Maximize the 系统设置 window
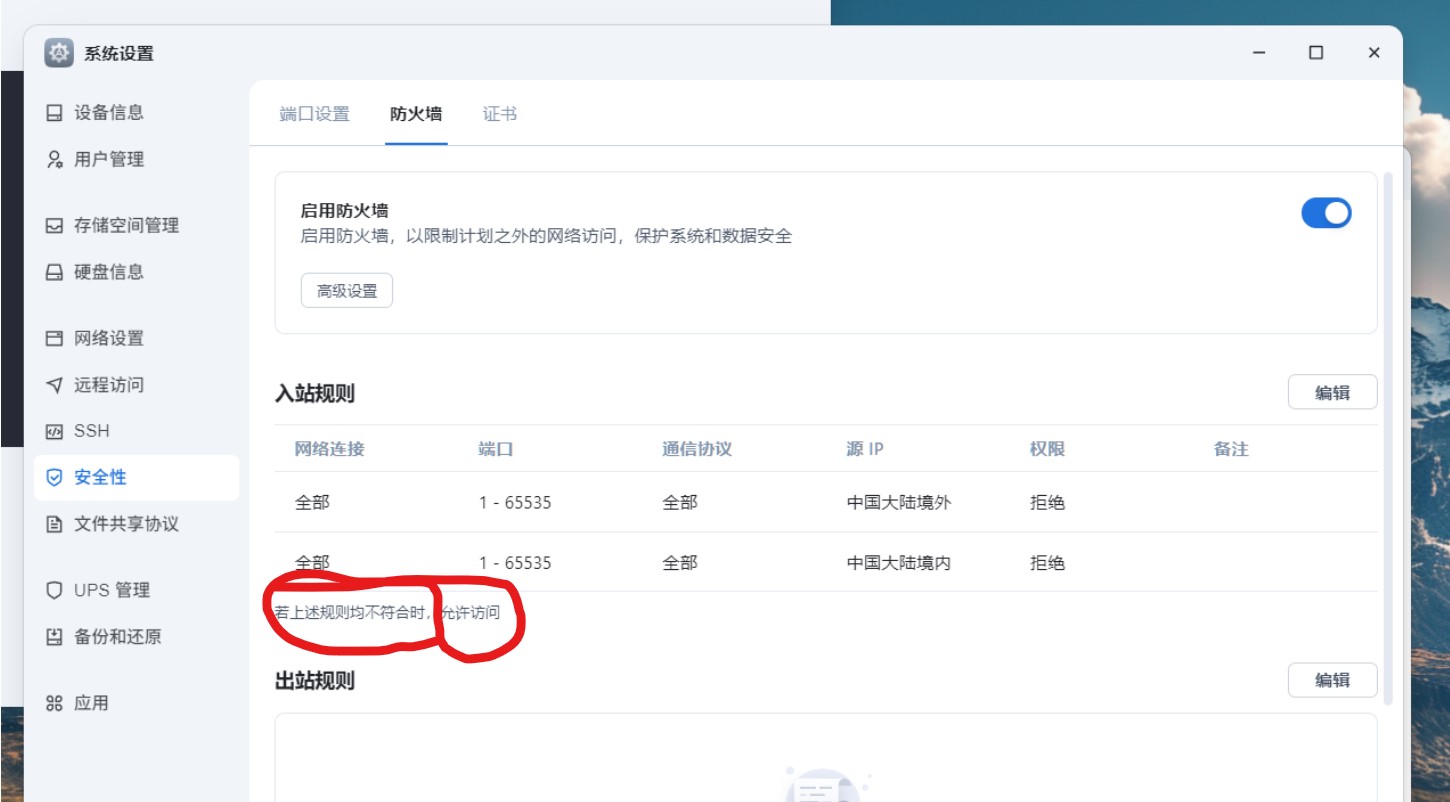The height and width of the screenshot is (802, 1450). [1316, 53]
